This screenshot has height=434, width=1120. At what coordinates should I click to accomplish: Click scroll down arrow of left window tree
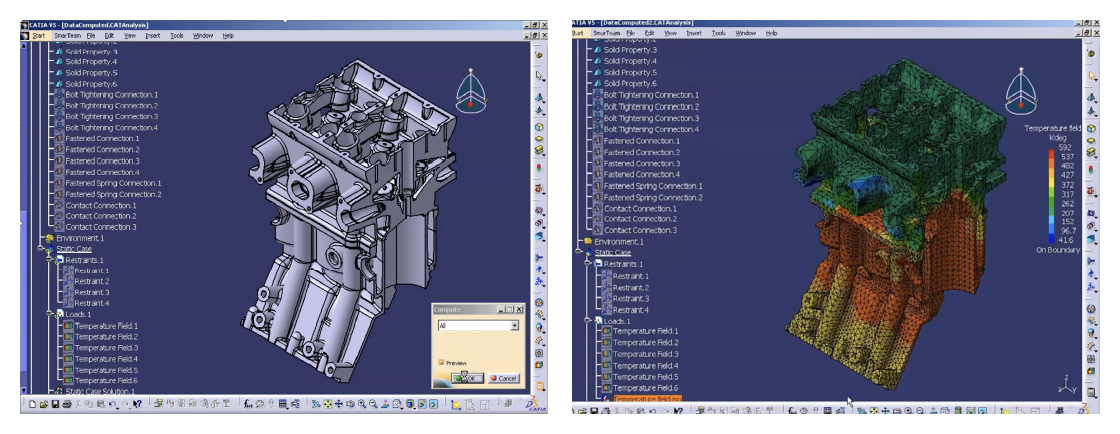24,390
